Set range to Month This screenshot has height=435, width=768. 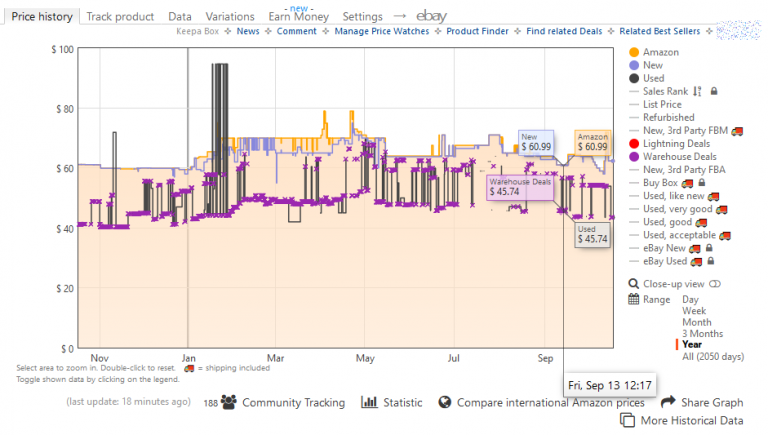696,322
